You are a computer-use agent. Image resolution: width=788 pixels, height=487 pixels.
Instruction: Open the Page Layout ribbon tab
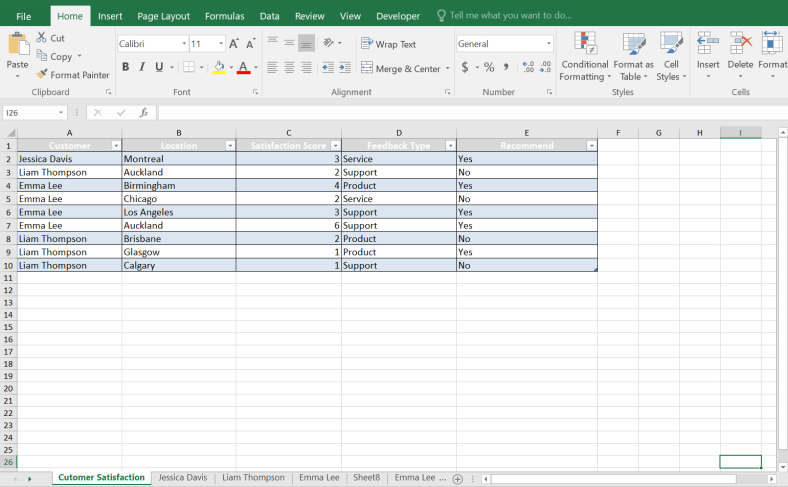pos(163,16)
